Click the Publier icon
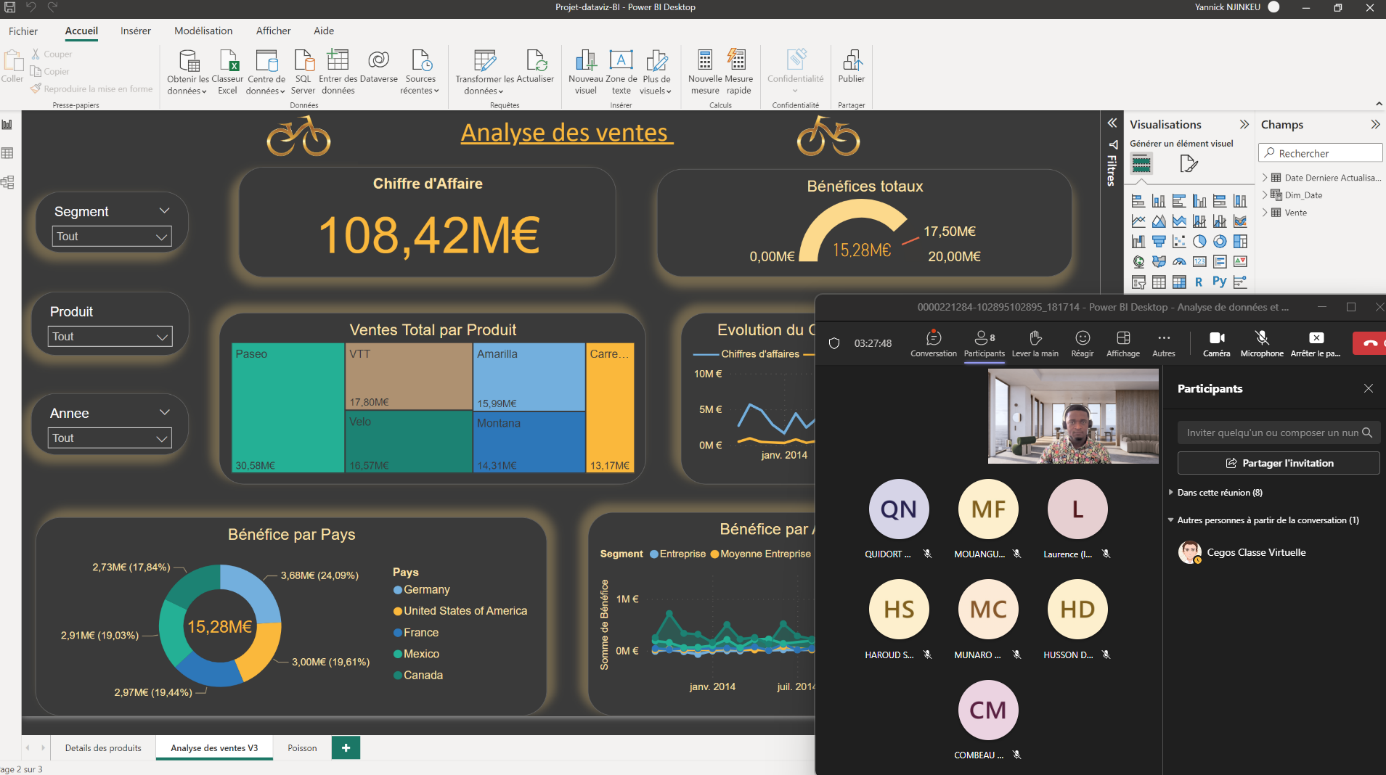 pyautogui.click(x=852, y=60)
